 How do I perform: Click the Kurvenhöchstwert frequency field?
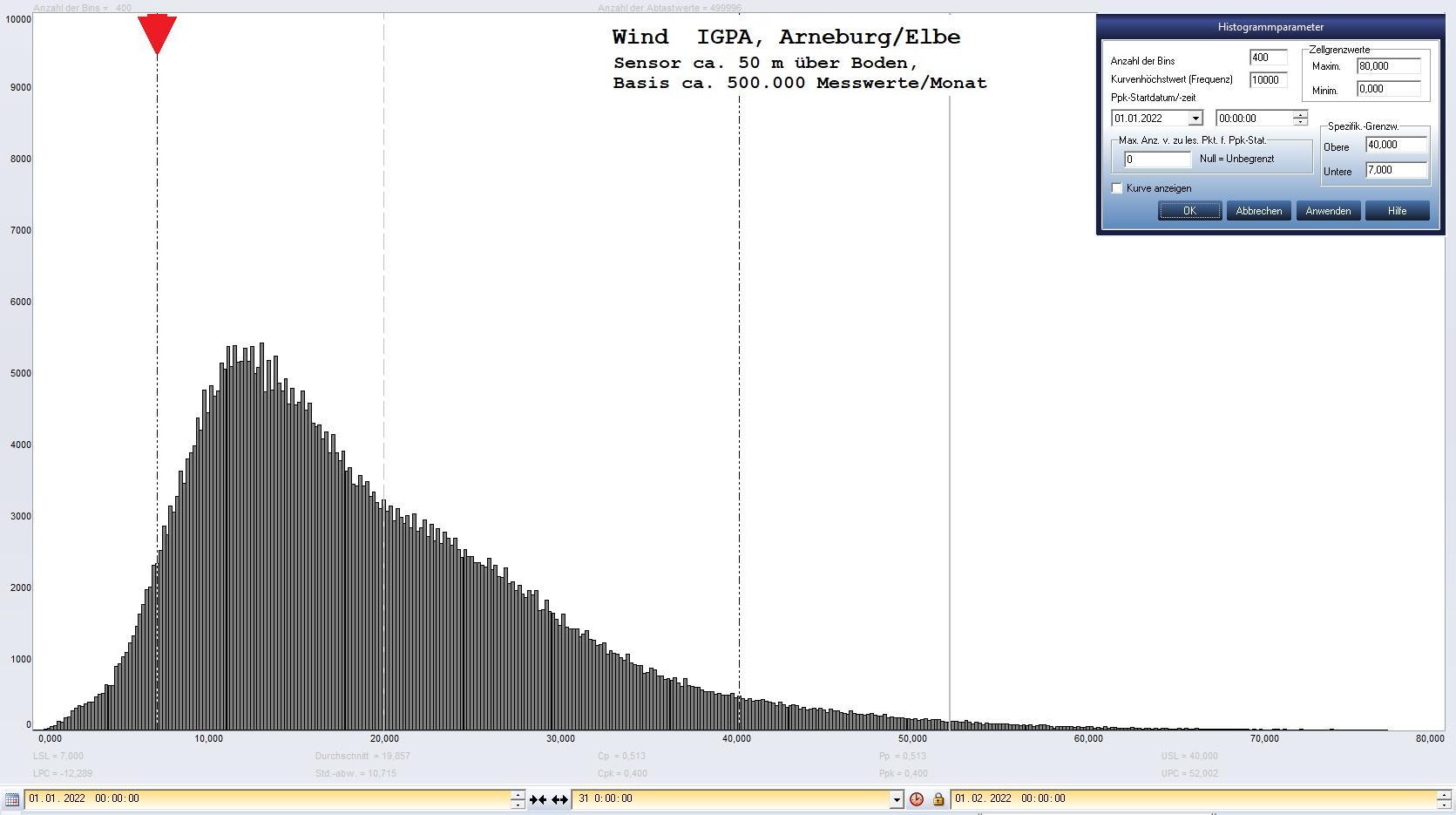1268,80
